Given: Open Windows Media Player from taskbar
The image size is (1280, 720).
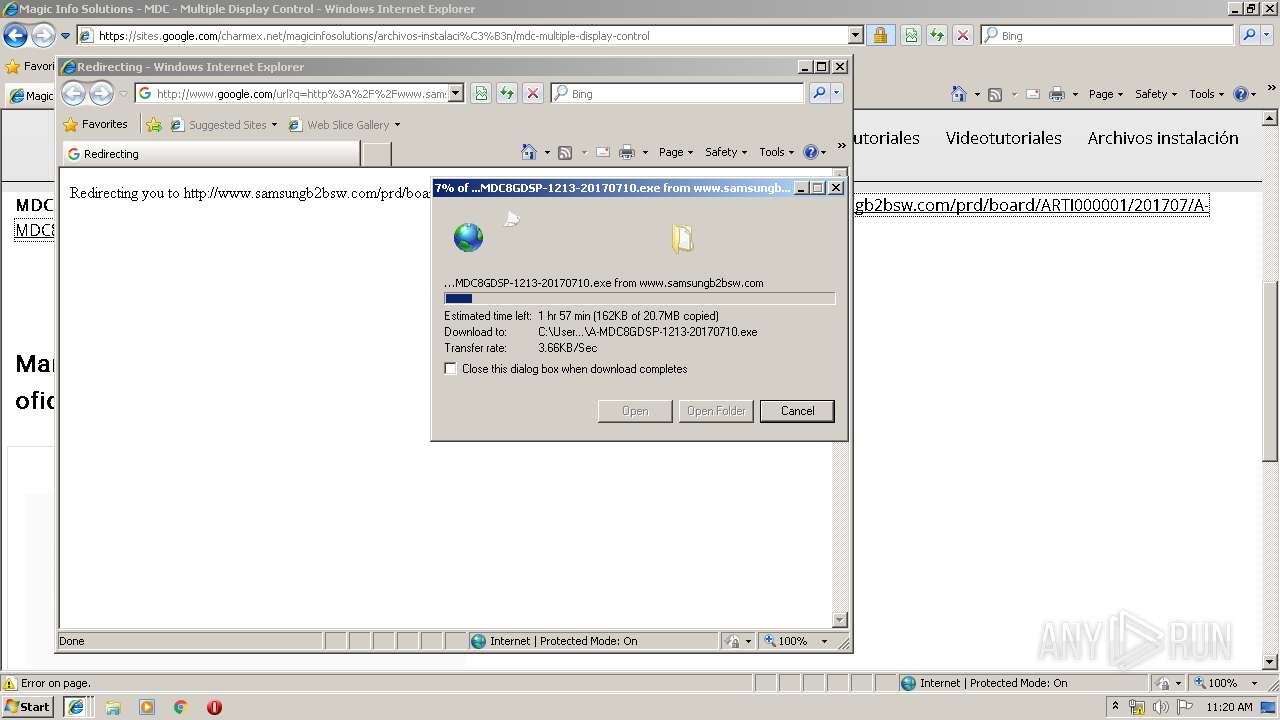Looking at the screenshot, I should tap(147, 707).
